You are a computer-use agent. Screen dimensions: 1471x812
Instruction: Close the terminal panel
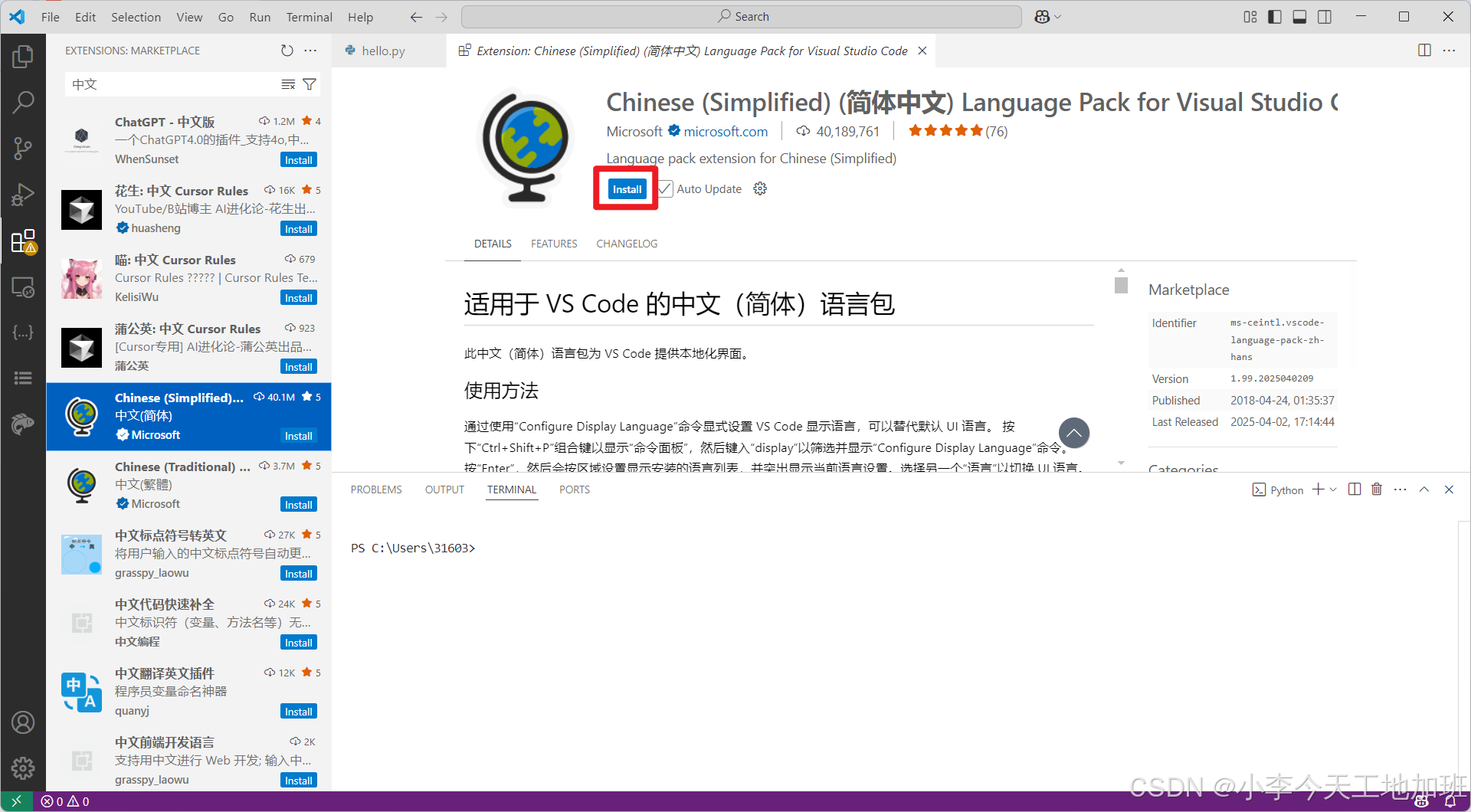[x=1449, y=489]
